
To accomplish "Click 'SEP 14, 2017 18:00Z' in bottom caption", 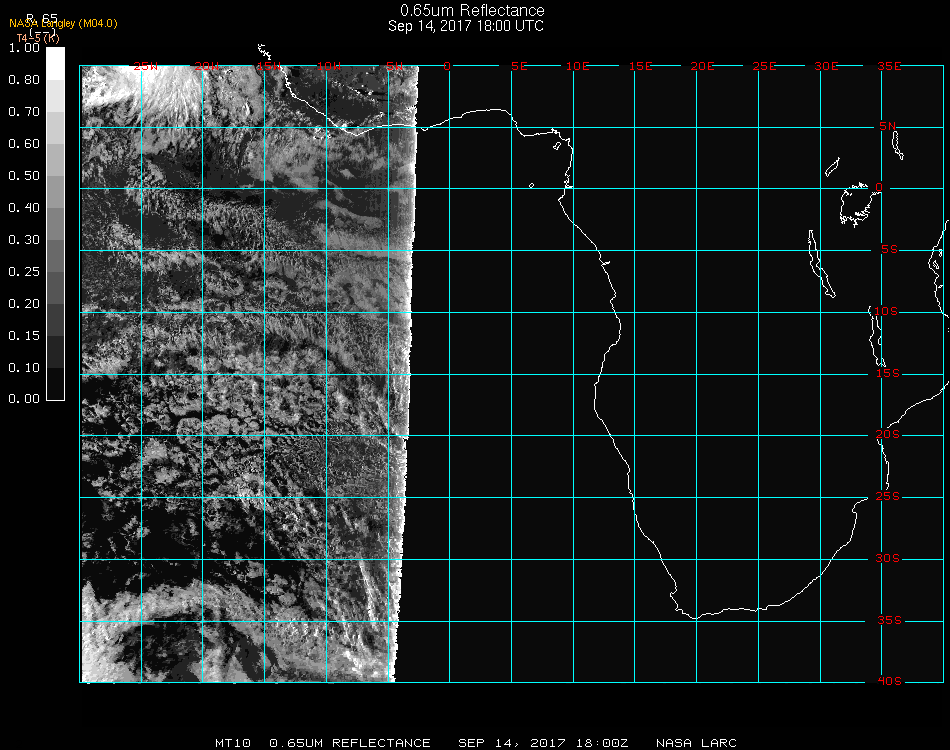I will coord(543,743).
